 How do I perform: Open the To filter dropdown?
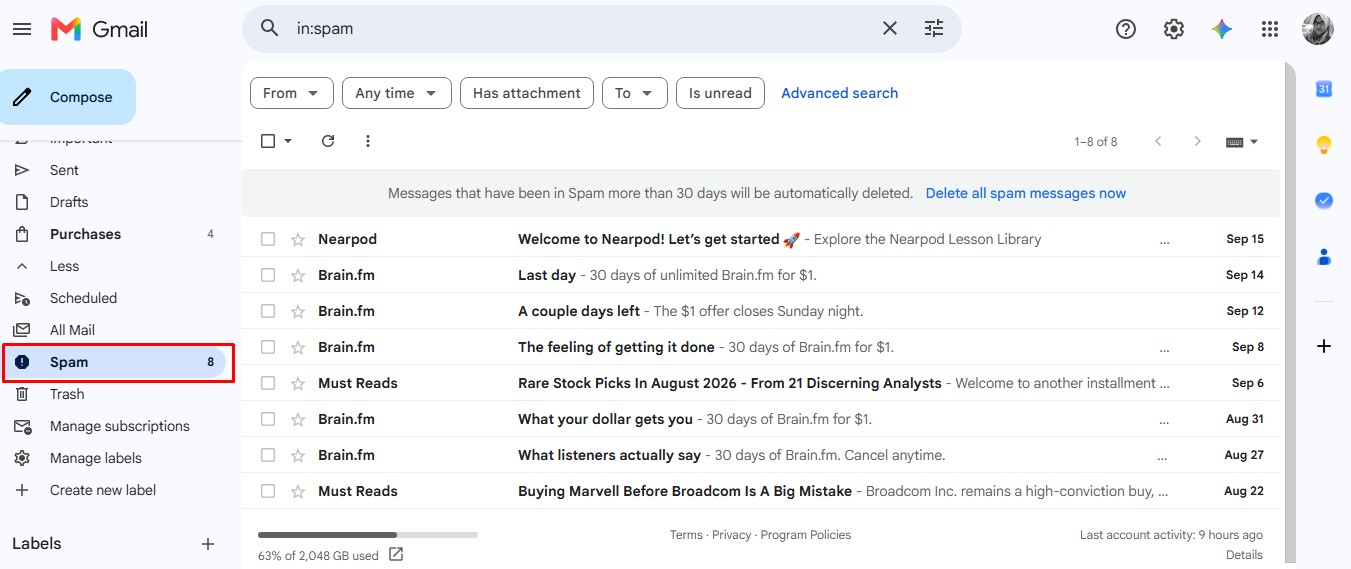pyautogui.click(x=635, y=93)
